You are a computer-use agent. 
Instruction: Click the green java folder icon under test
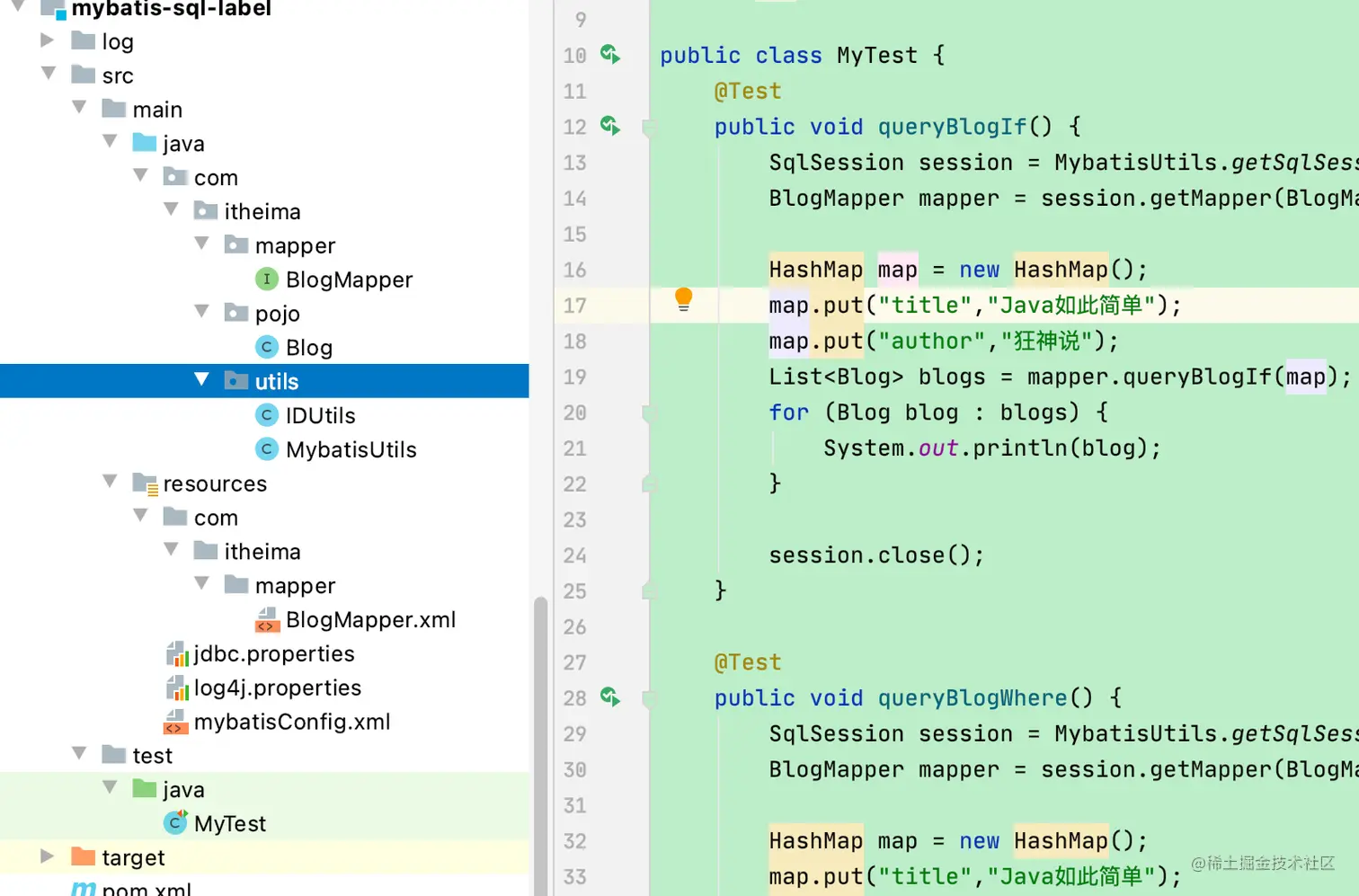pos(145,789)
